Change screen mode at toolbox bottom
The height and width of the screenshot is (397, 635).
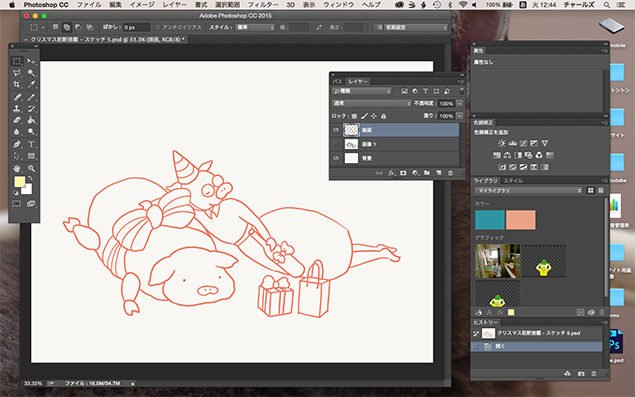(x=31, y=204)
